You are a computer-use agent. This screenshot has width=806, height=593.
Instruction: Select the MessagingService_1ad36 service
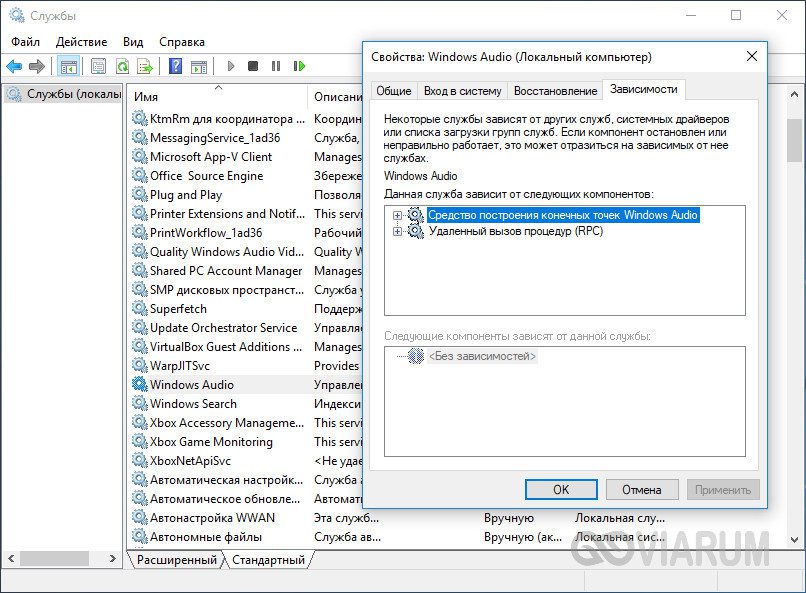tap(215, 137)
